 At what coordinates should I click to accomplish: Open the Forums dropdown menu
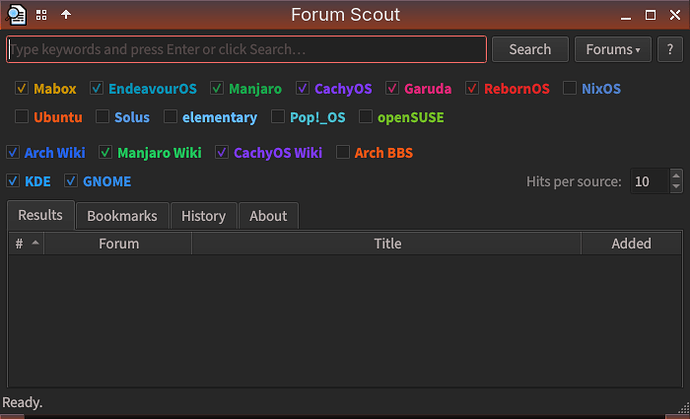(613, 49)
